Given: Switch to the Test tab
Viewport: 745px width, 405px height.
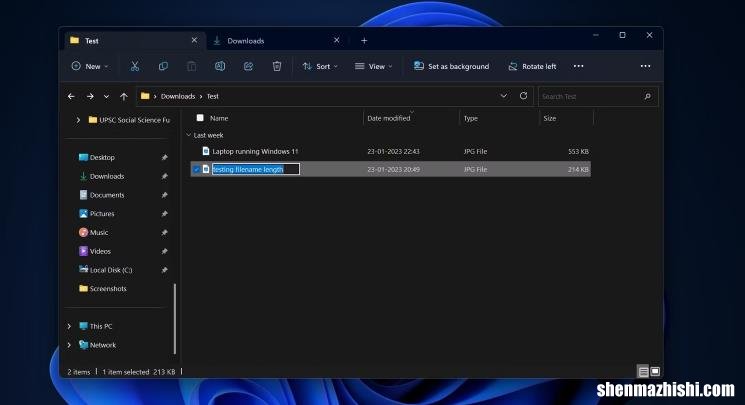Looking at the screenshot, I should pyautogui.click(x=133, y=41).
